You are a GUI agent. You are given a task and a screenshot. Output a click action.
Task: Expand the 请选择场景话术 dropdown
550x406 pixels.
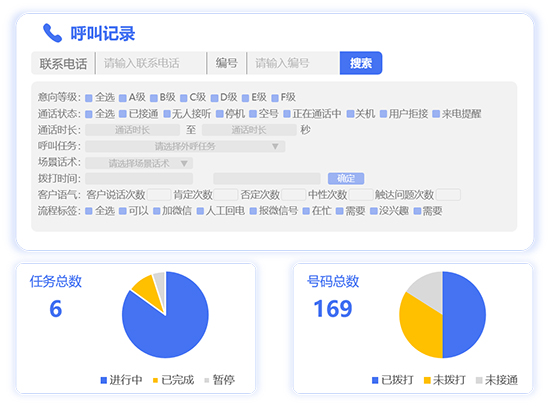139,163
